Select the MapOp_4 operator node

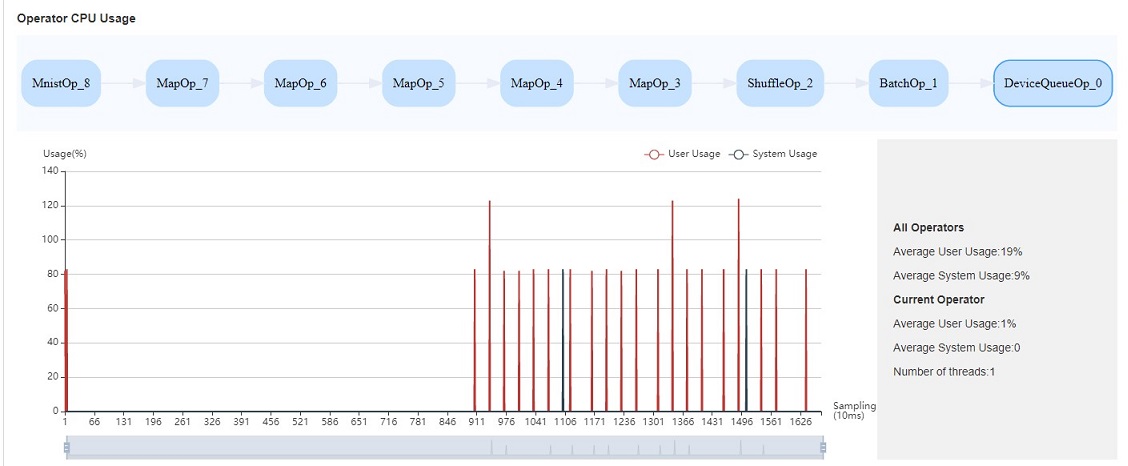[x=536, y=83]
